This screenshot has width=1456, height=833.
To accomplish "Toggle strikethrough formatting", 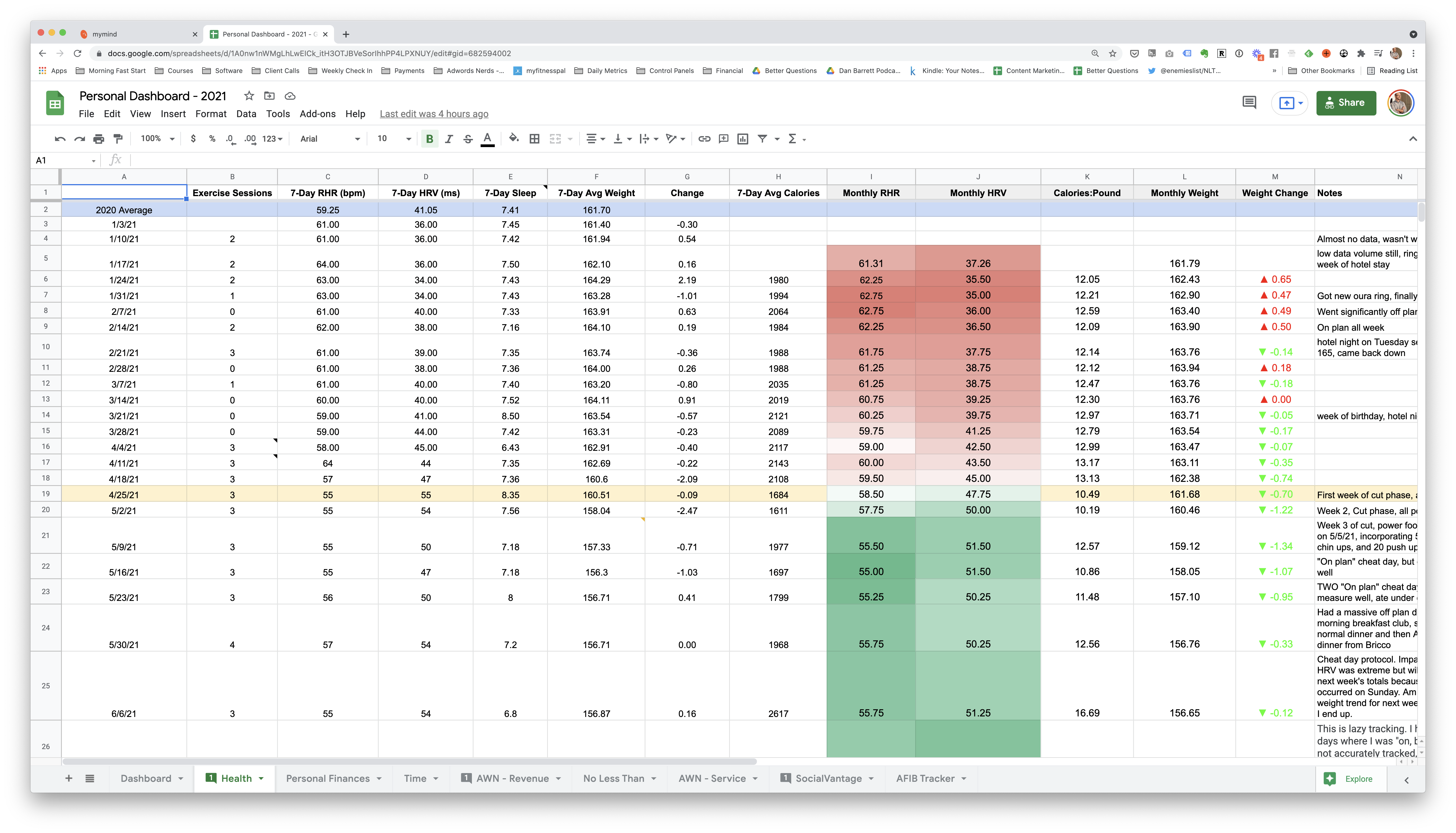I will (468, 138).
